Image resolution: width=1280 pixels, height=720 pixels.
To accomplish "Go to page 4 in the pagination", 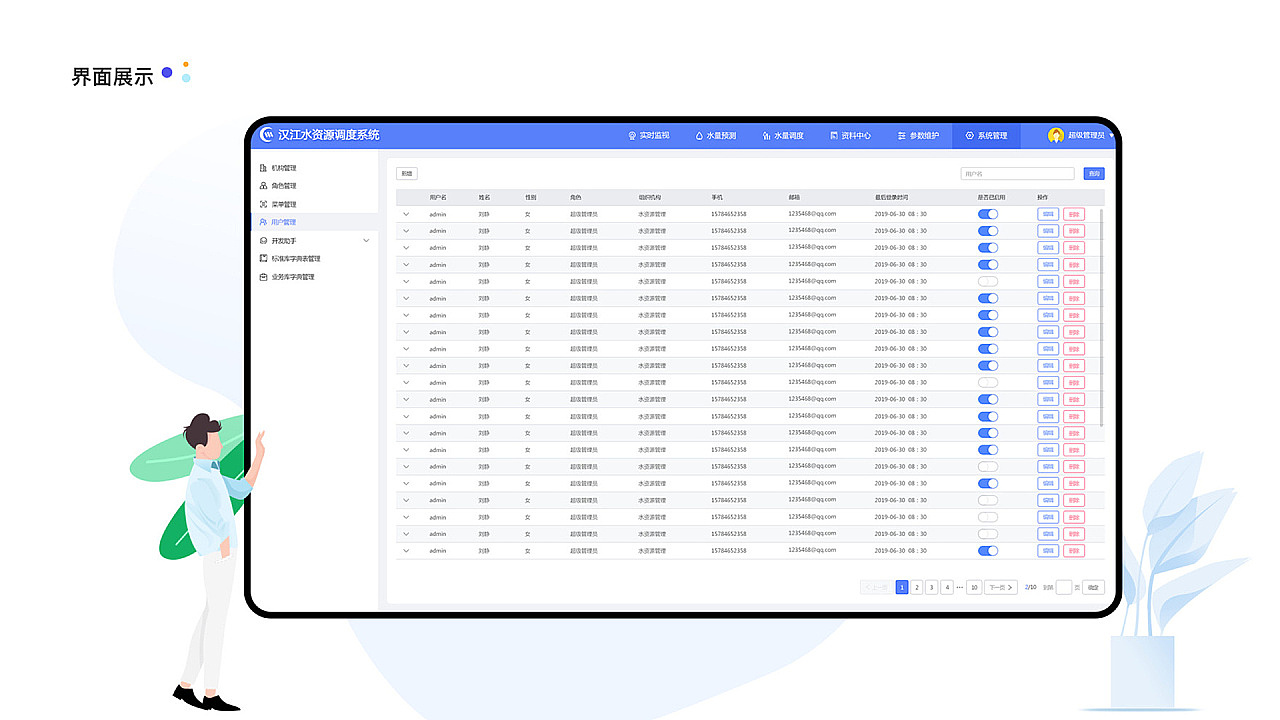I will pyautogui.click(x=947, y=587).
